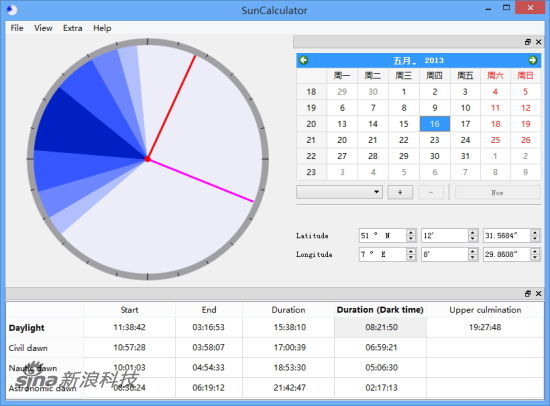Click the Duration (Dark time) column header
This screenshot has height=406, width=550.
coord(380,310)
